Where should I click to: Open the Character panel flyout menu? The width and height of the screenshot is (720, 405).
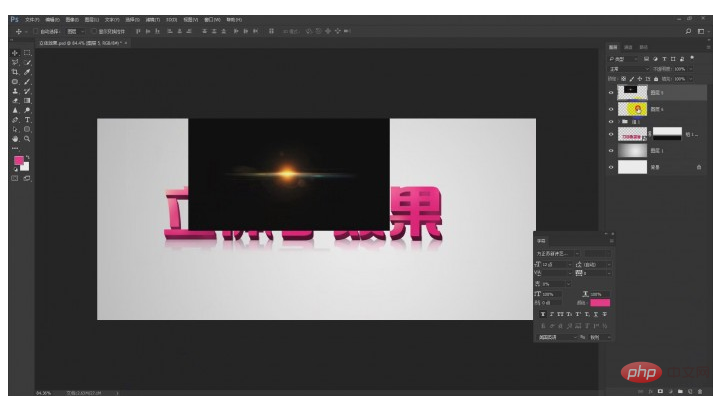tap(612, 241)
